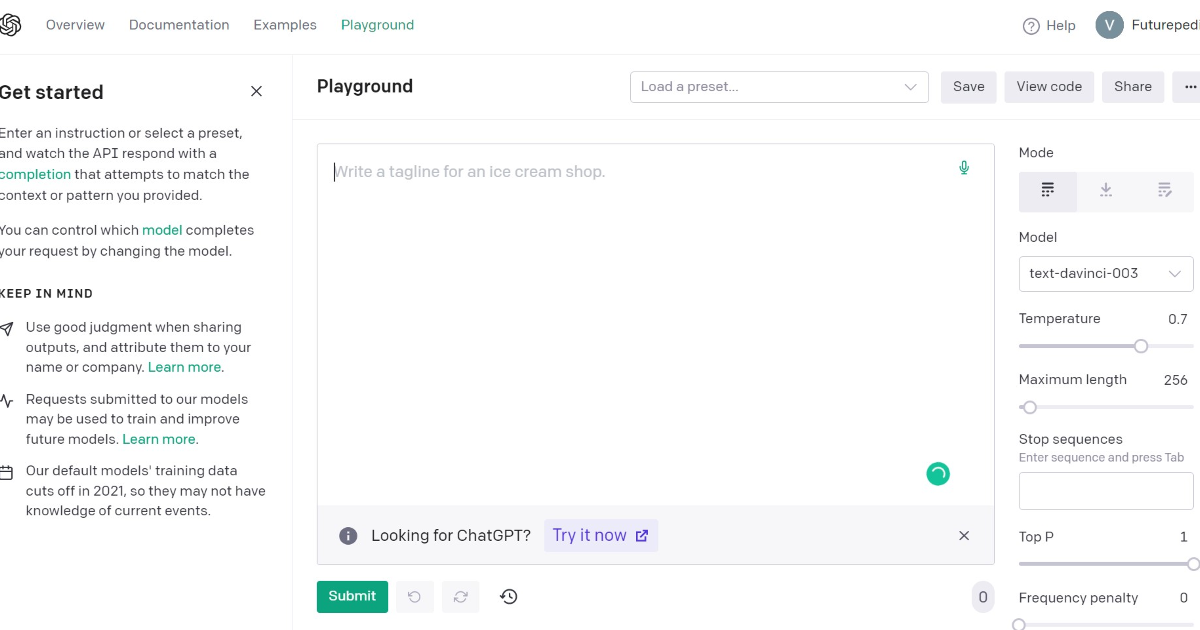Viewport: 1200px width, 630px height.
Task: Click the undo icon beside Submit
Action: click(x=414, y=596)
